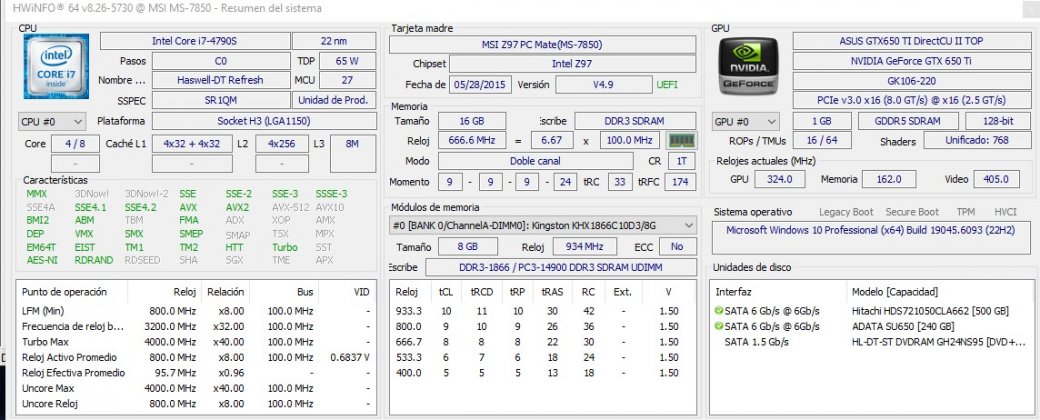Image resolution: width=1040 pixels, height=420 pixels.
Task: Click the GK106-220 GPU codename
Action: (x=910, y=80)
